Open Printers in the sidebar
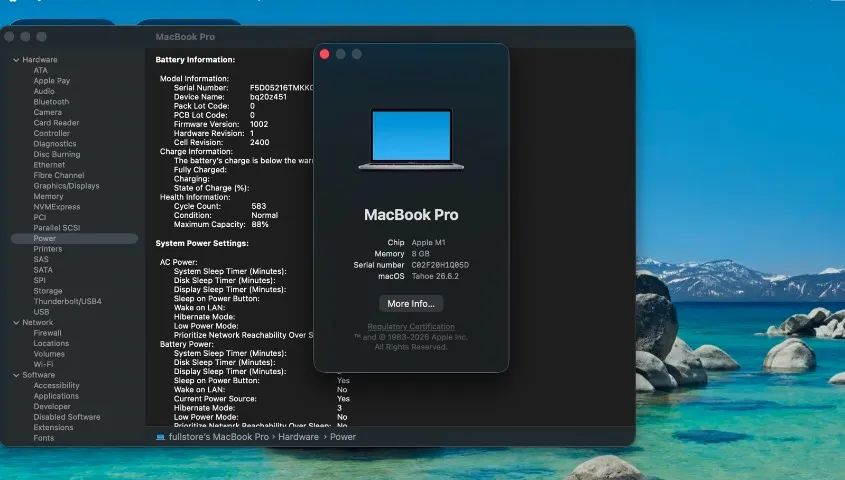The width and height of the screenshot is (845, 480). point(47,249)
